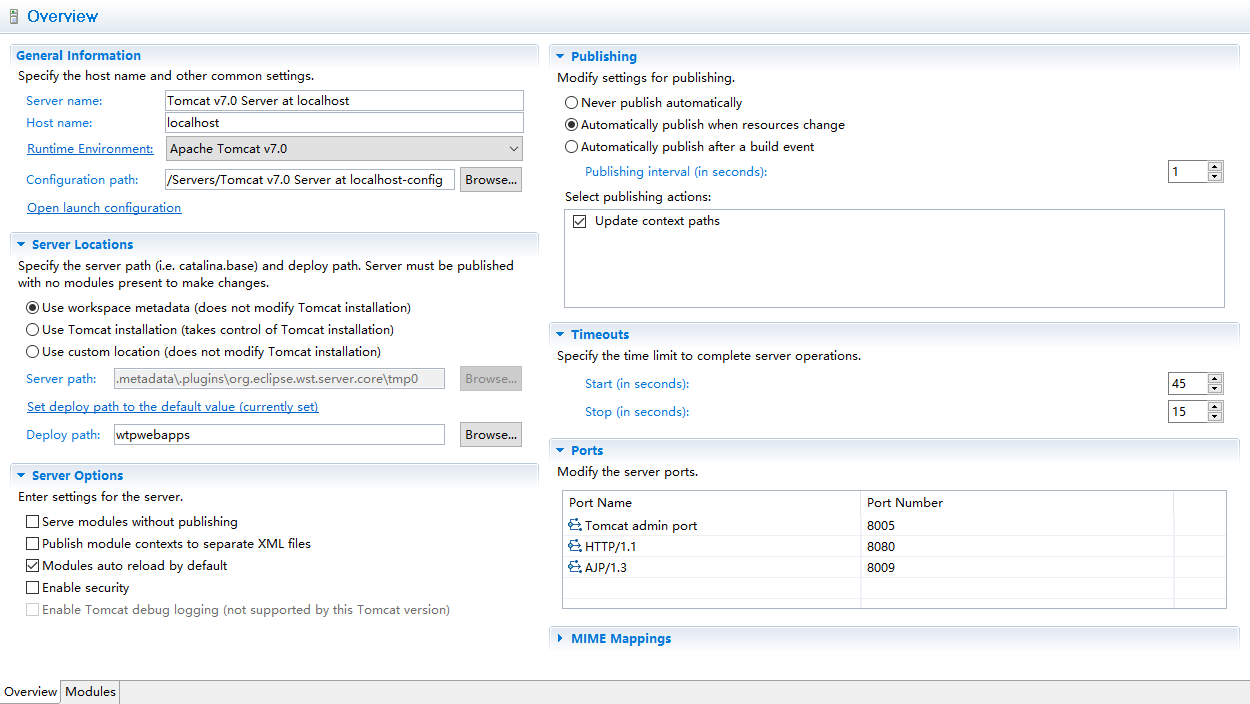The image size is (1250, 704).
Task: Pick Automatically publish after a build event
Action: pos(572,147)
